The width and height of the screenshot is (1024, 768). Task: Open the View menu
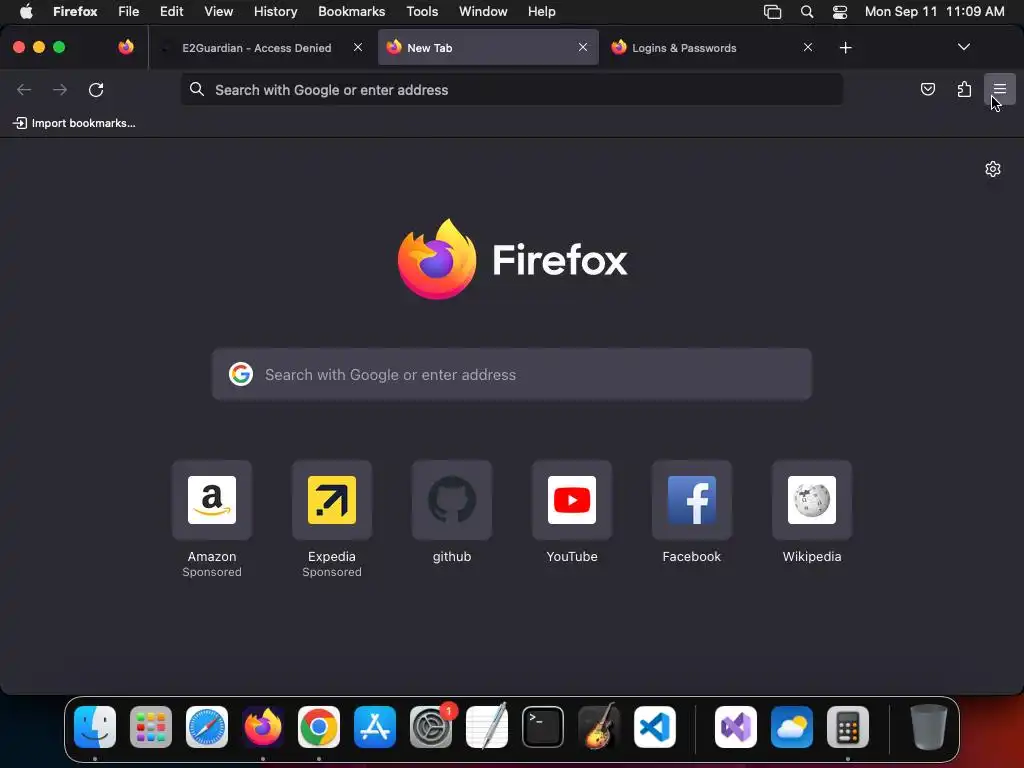point(218,11)
